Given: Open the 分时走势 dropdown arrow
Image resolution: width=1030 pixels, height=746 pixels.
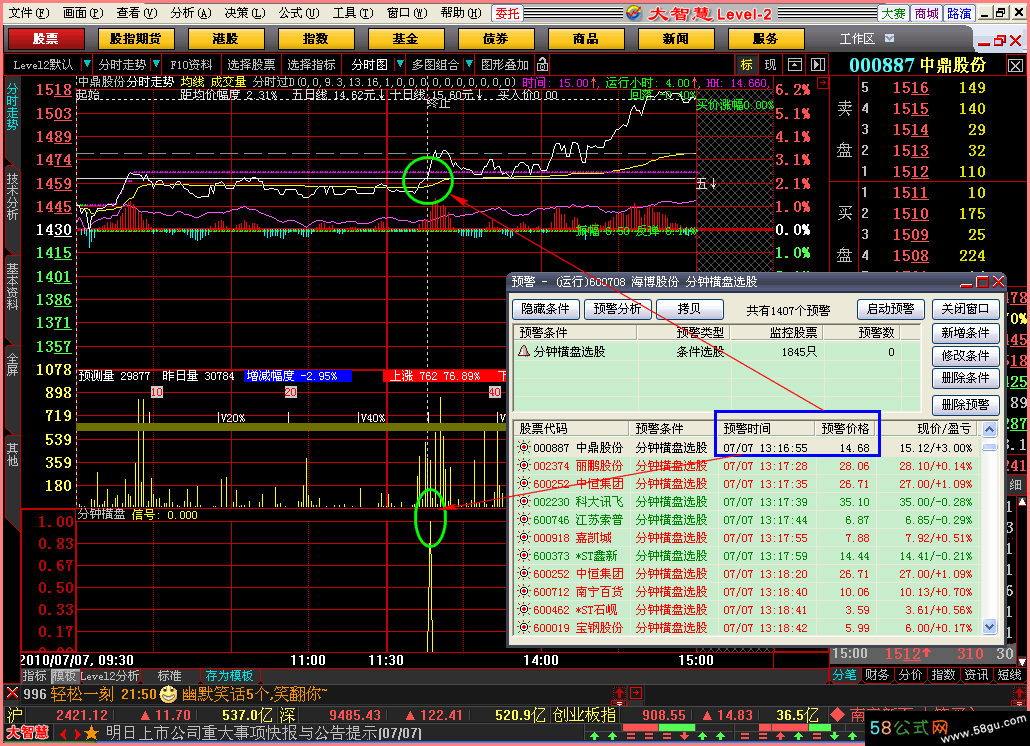Looking at the screenshot, I should click(x=156, y=64).
